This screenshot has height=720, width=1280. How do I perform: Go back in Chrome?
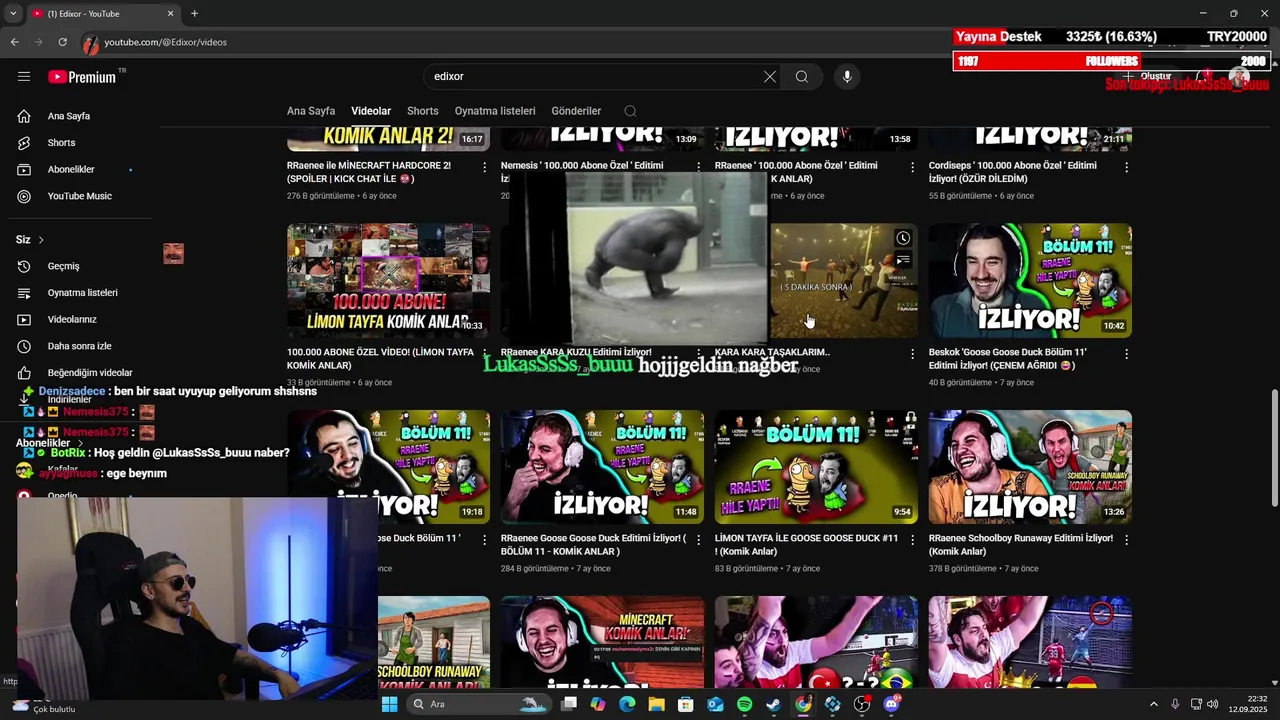coord(14,42)
